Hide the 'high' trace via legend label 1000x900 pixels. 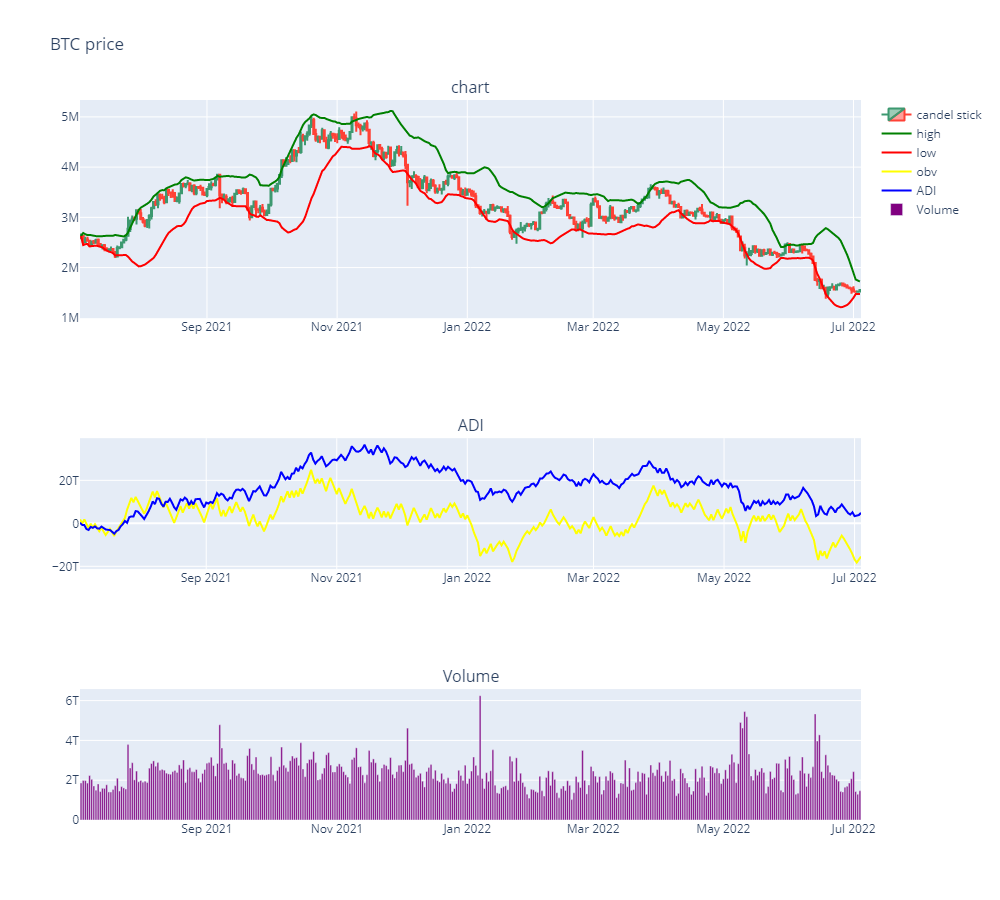[928, 134]
